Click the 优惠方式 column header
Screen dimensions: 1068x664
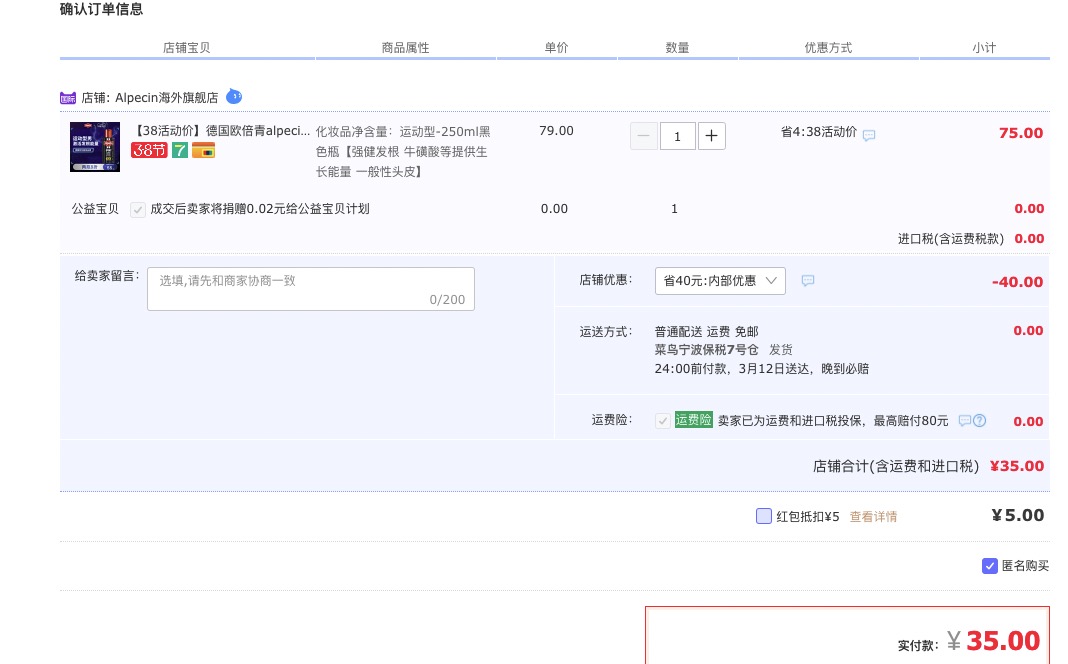(828, 48)
